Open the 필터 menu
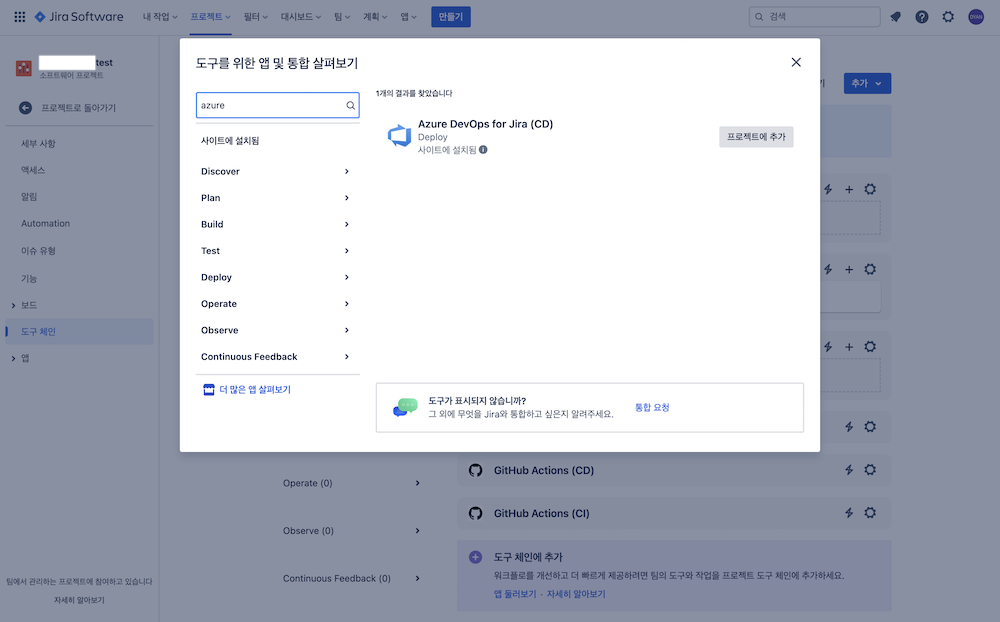This screenshot has height=622, width=1000. tap(256, 17)
